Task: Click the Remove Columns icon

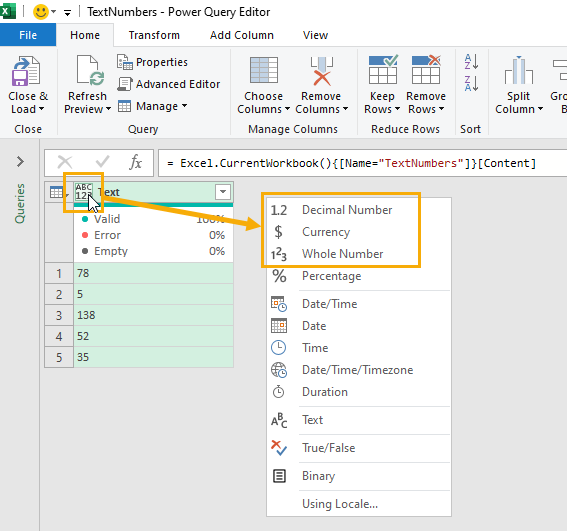Action: [x=321, y=71]
